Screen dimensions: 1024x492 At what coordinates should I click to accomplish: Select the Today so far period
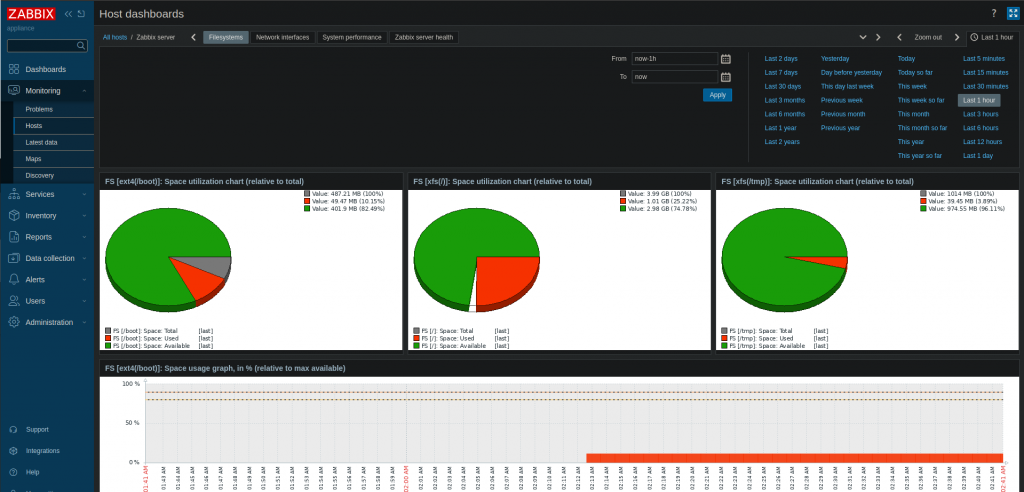(x=915, y=73)
